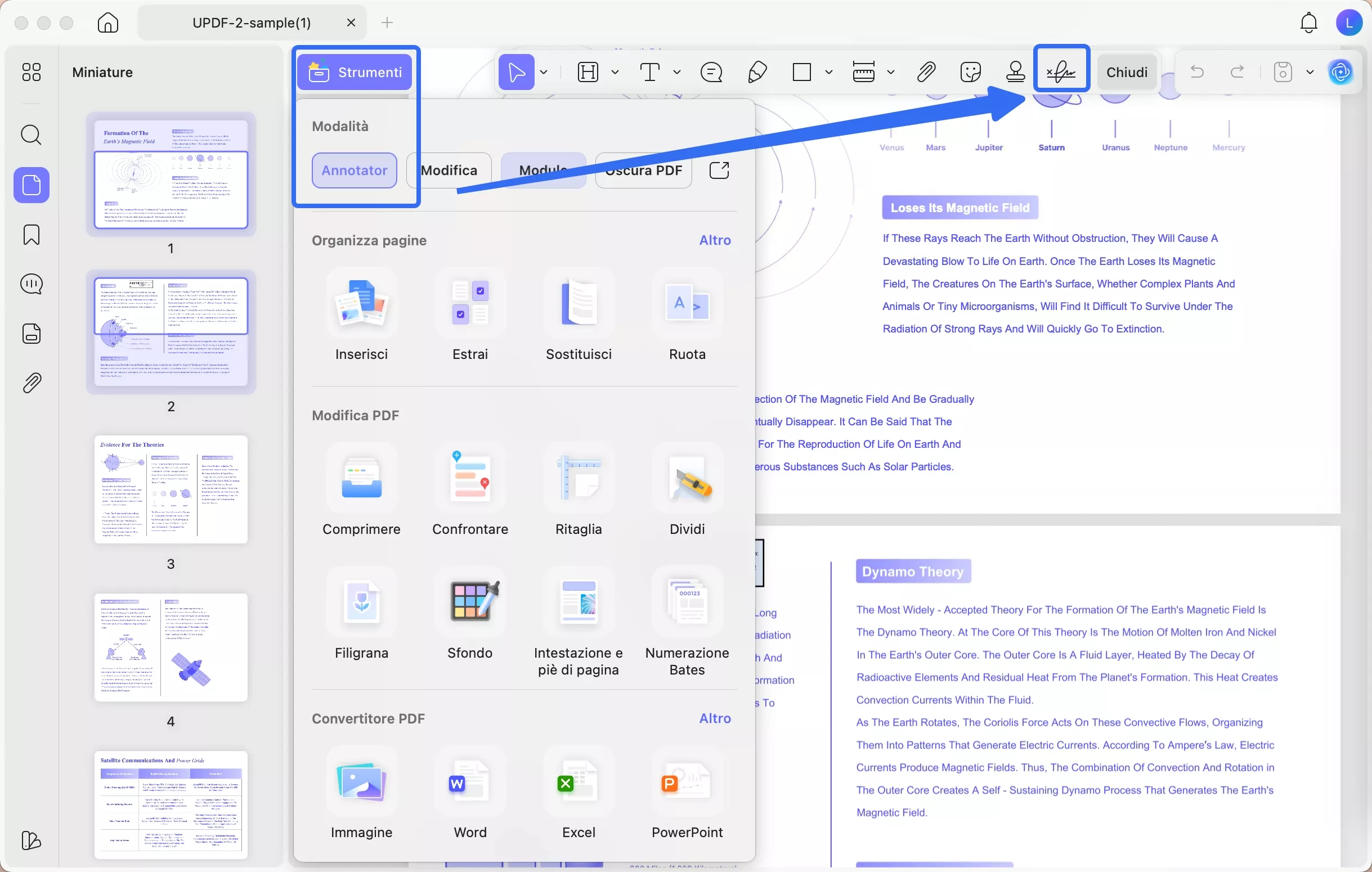Open the Strumenti menu
1372x872 pixels.
355,73
